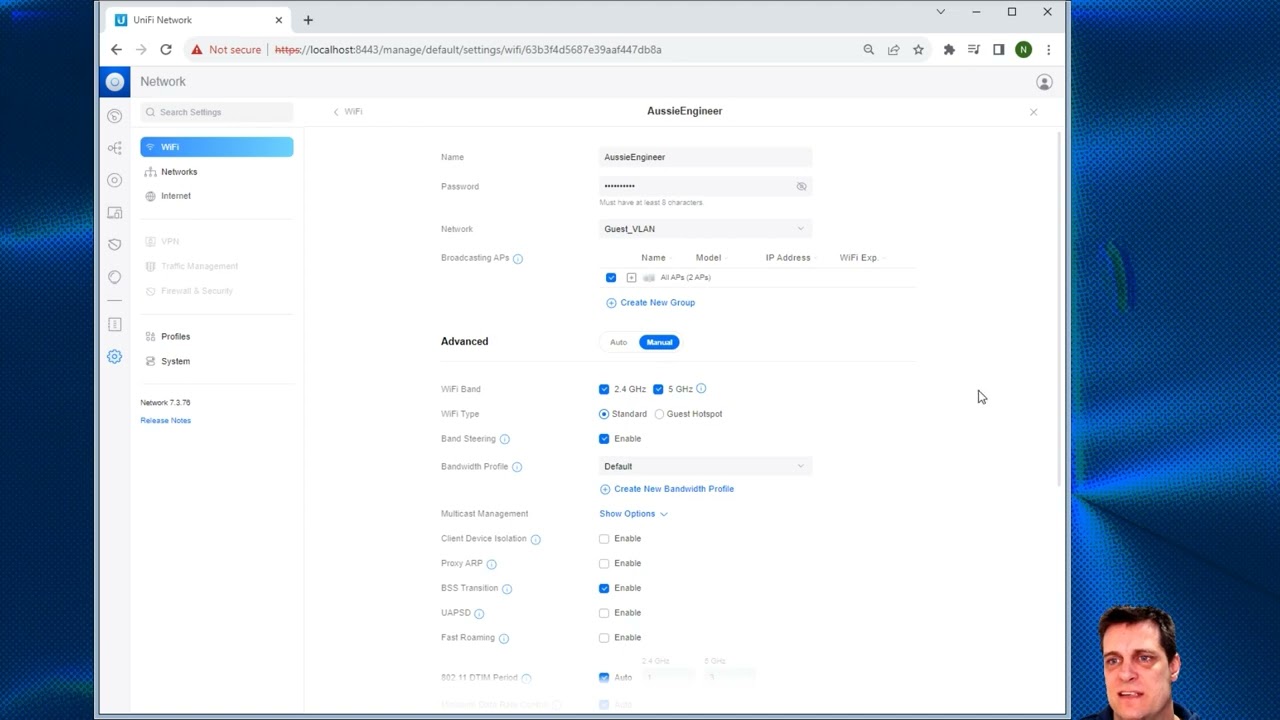1280x720 pixels.
Task: Enable Client Device Isolation
Action: pos(604,539)
